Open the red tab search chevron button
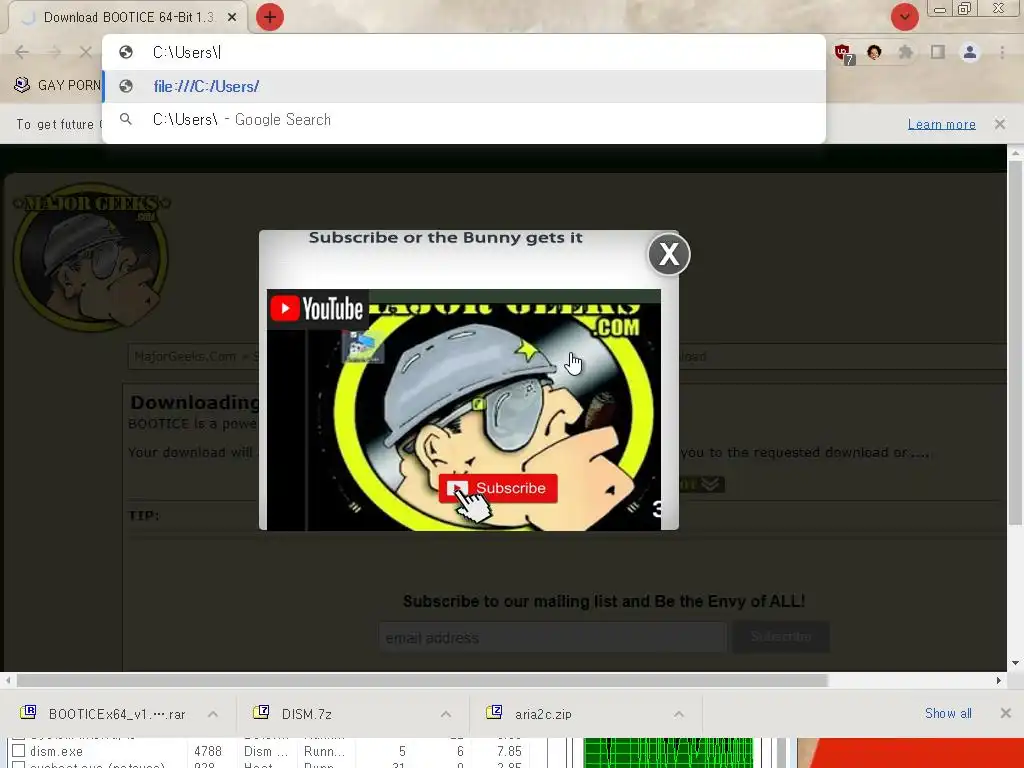This screenshot has width=1024, height=768. click(x=904, y=17)
